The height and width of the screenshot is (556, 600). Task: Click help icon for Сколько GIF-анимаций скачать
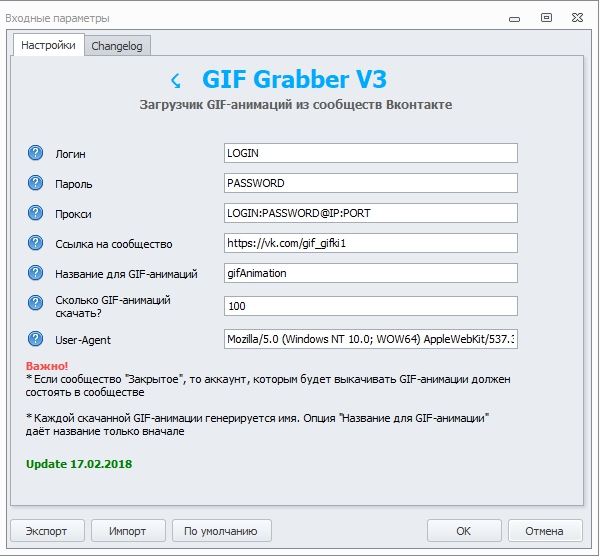(x=36, y=305)
